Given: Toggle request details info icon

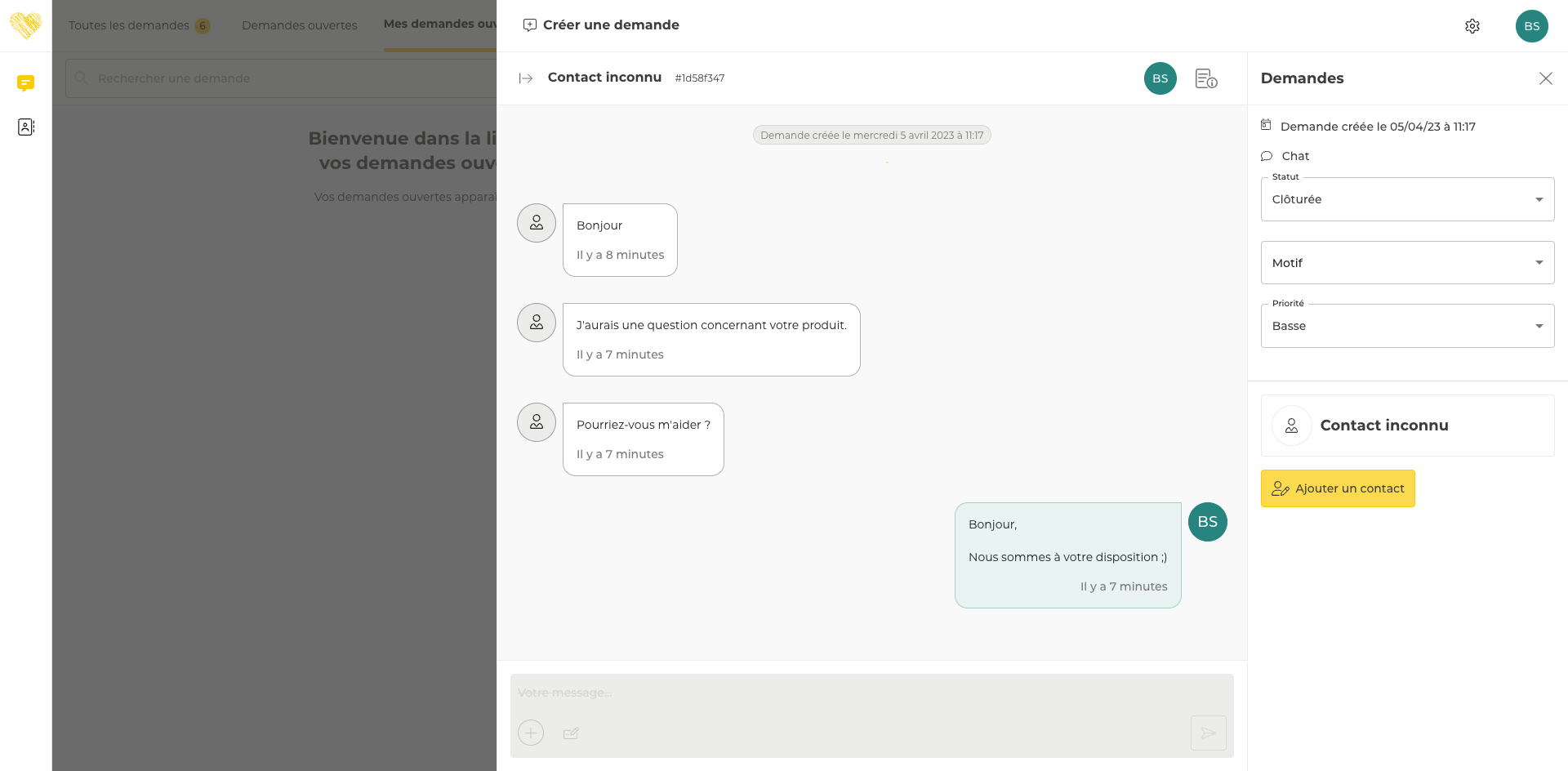Looking at the screenshot, I should pos(1205,78).
